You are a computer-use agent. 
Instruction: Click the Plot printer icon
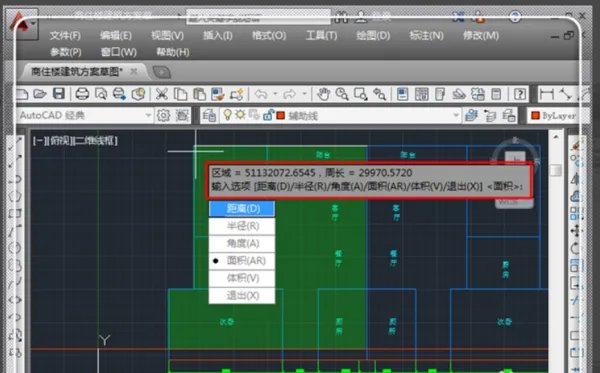[82, 94]
